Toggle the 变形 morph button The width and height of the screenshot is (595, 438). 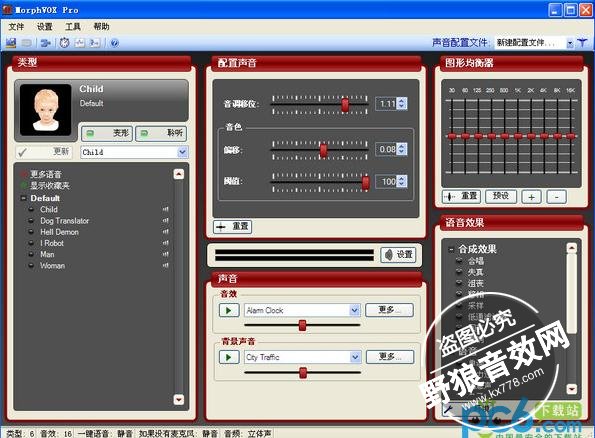click(107, 133)
